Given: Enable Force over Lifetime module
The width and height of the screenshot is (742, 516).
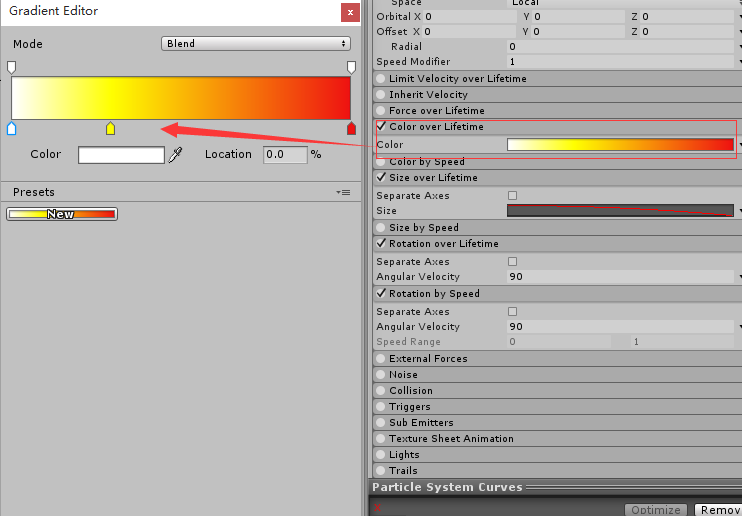Looking at the screenshot, I should pyautogui.click(x=380, y=111).
